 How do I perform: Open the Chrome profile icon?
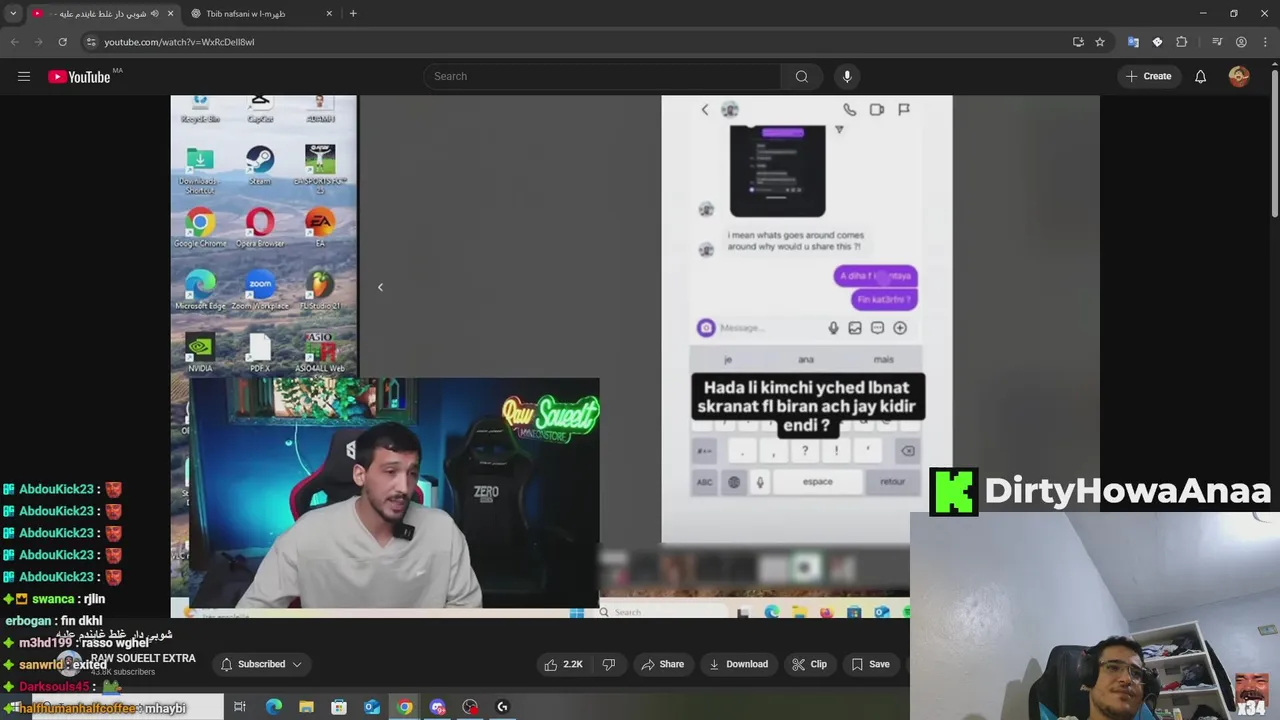tap(1241, 42)
